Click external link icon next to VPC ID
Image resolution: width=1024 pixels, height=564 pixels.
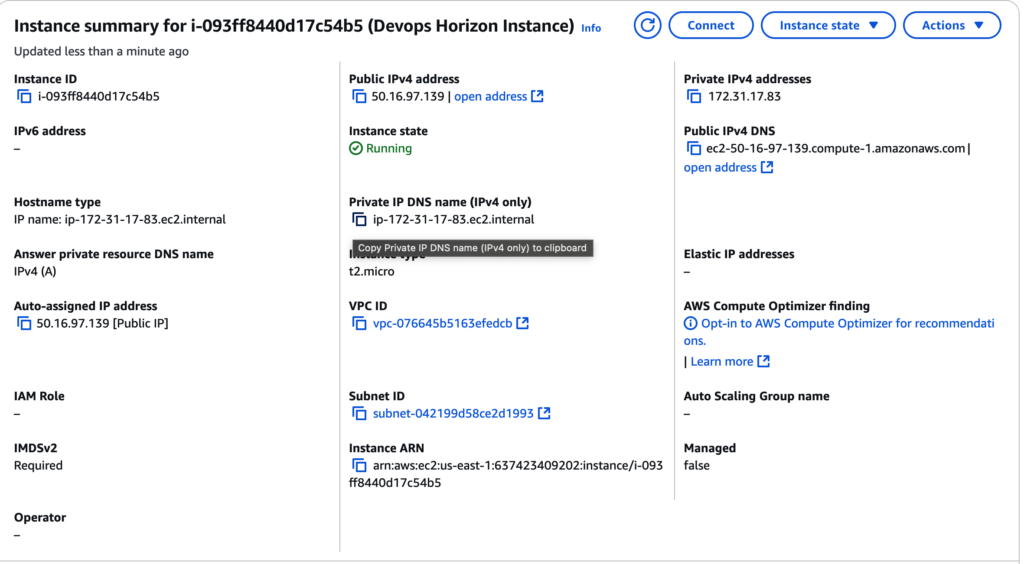click(x=522, y=323)
